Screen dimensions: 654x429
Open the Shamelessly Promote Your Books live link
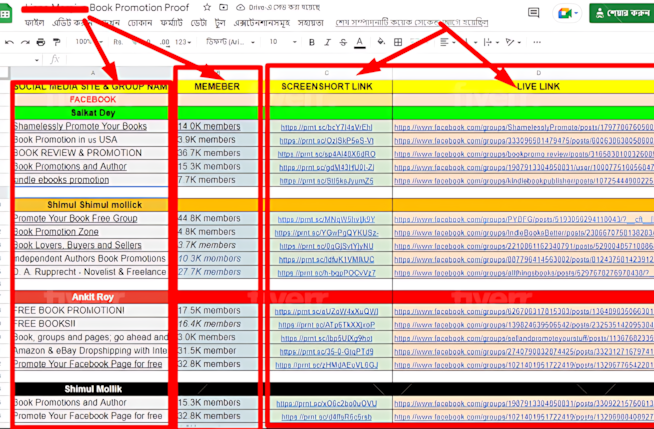point(523,127)
